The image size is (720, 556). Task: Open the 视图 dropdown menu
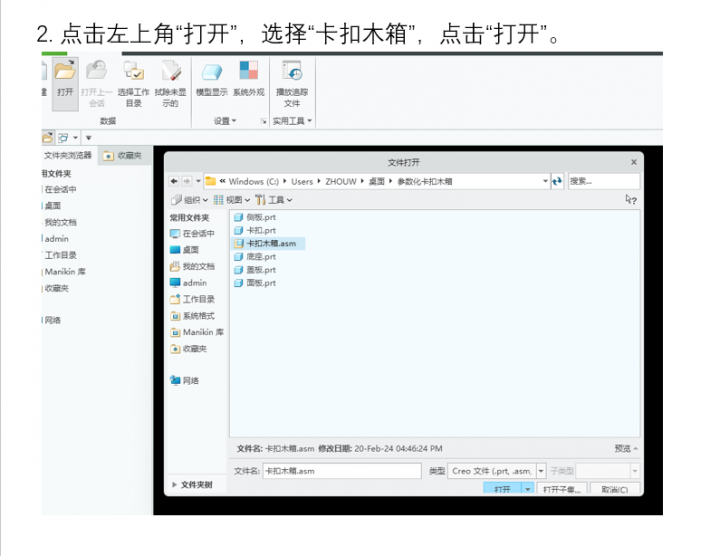pyautogui.click(x=232, y=200)
